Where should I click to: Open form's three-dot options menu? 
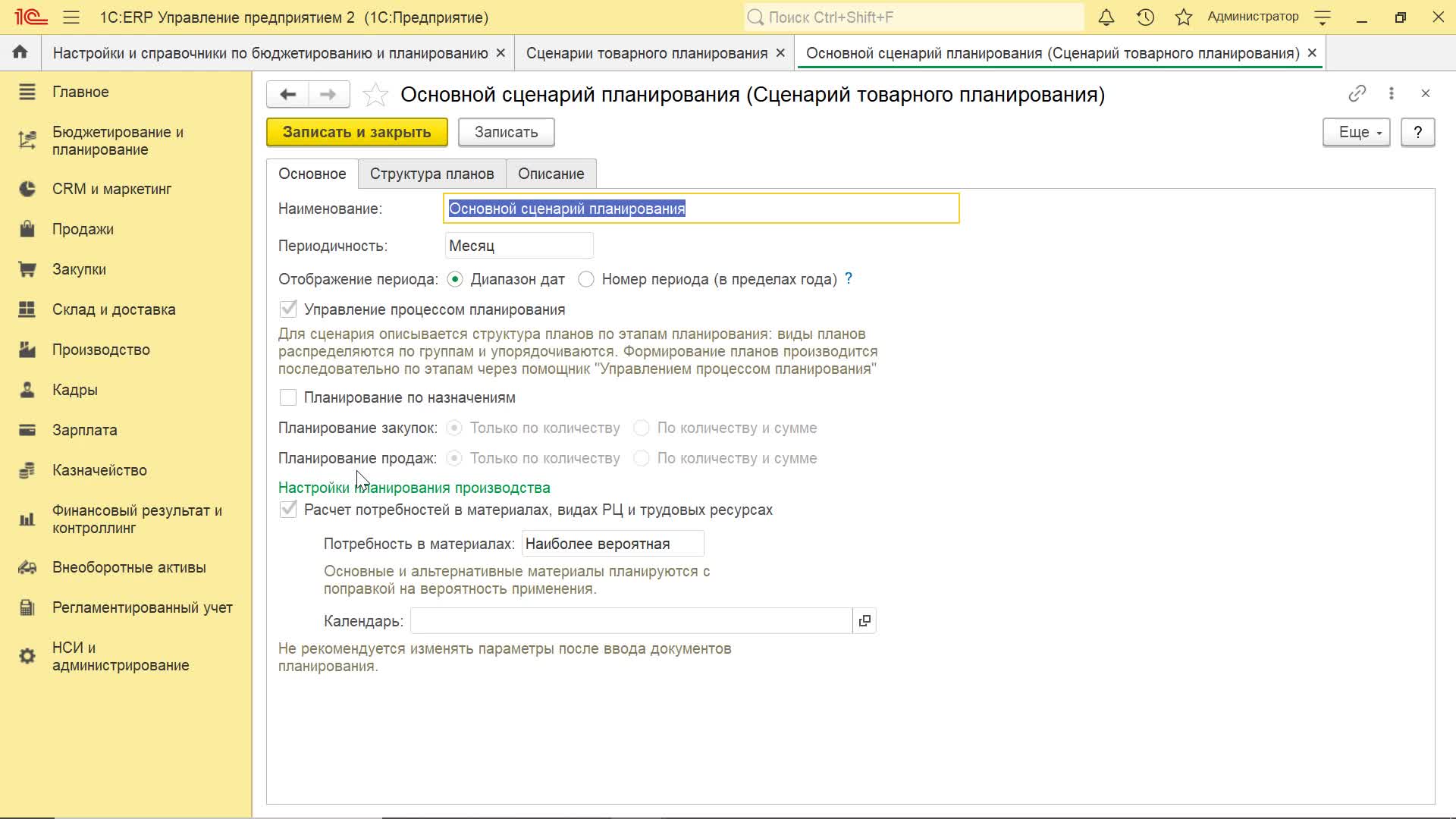1392,93
